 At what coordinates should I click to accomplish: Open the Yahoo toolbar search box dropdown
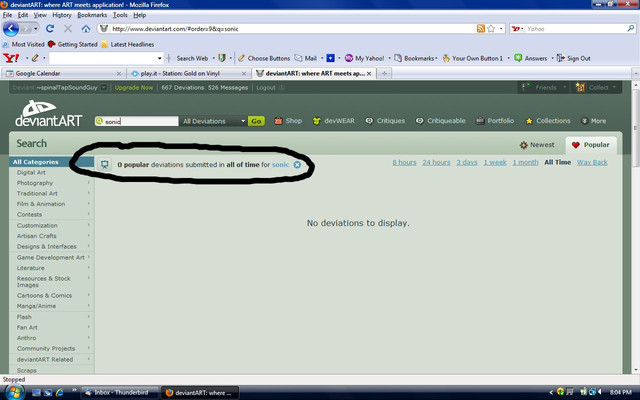[x=160, y=58]
